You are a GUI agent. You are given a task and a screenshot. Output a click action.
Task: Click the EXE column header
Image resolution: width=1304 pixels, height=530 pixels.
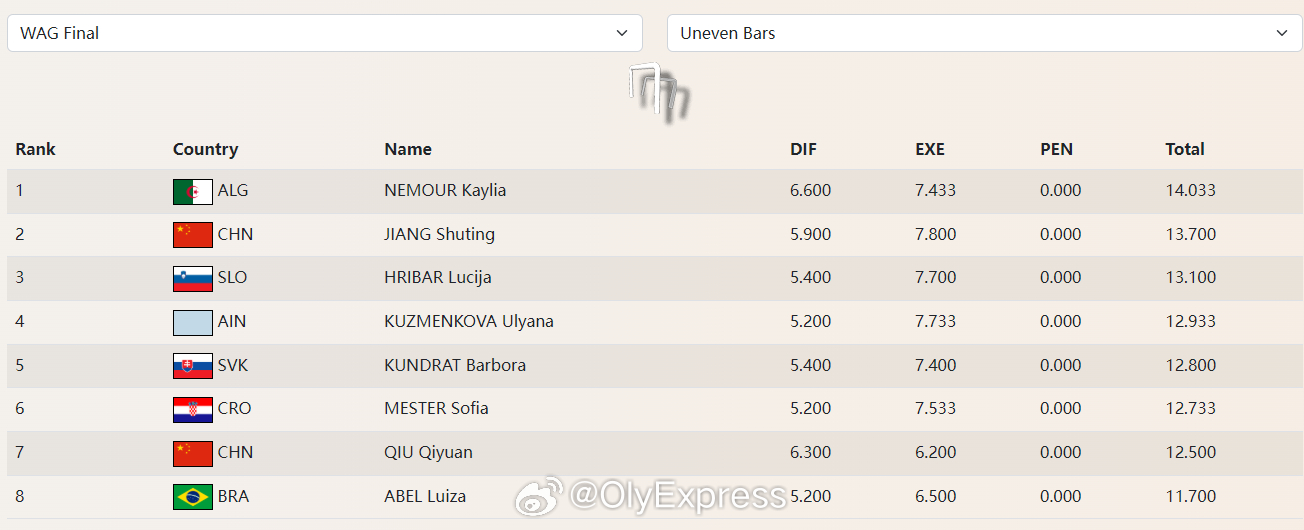click(930, 149)
